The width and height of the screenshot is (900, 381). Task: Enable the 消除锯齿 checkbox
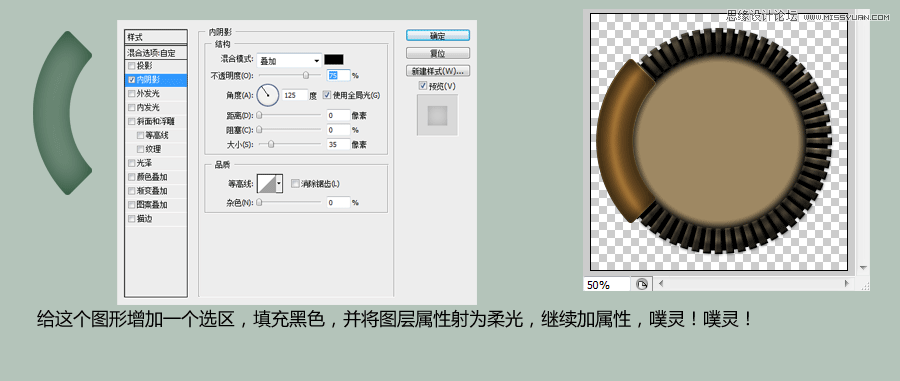click(x=295, y=184)
